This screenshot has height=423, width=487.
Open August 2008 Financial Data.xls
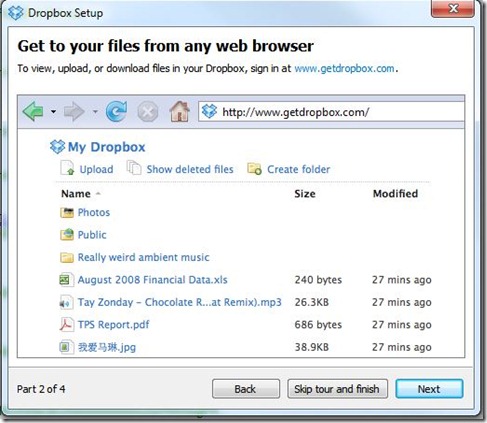point(152,280)
